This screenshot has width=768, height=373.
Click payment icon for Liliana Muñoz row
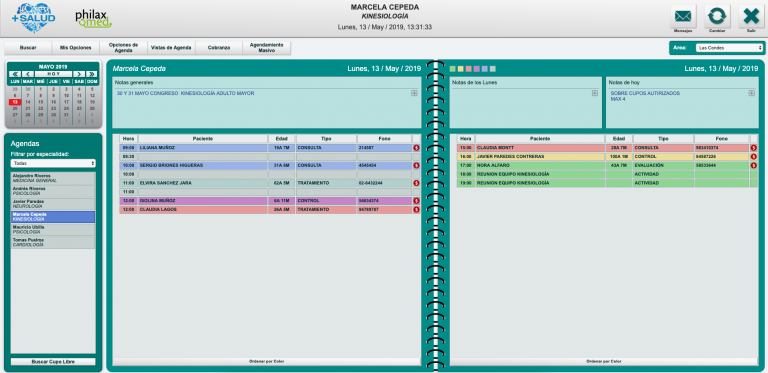click(416, 147)
